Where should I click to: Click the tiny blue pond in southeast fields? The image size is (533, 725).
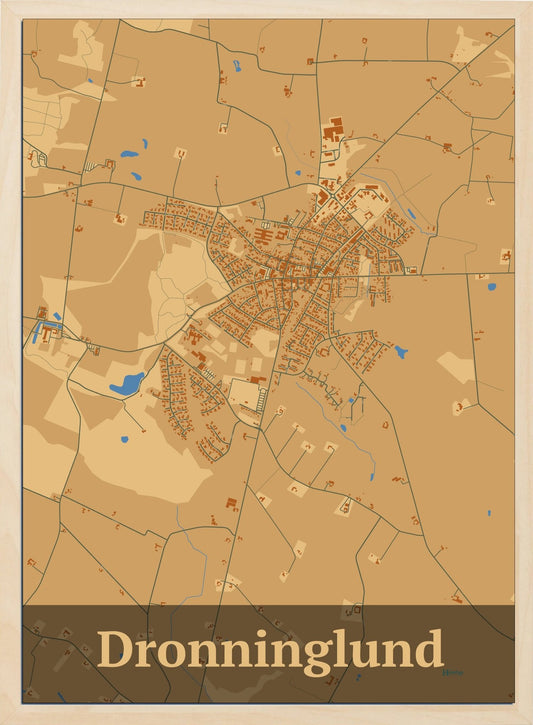(489, 513)
